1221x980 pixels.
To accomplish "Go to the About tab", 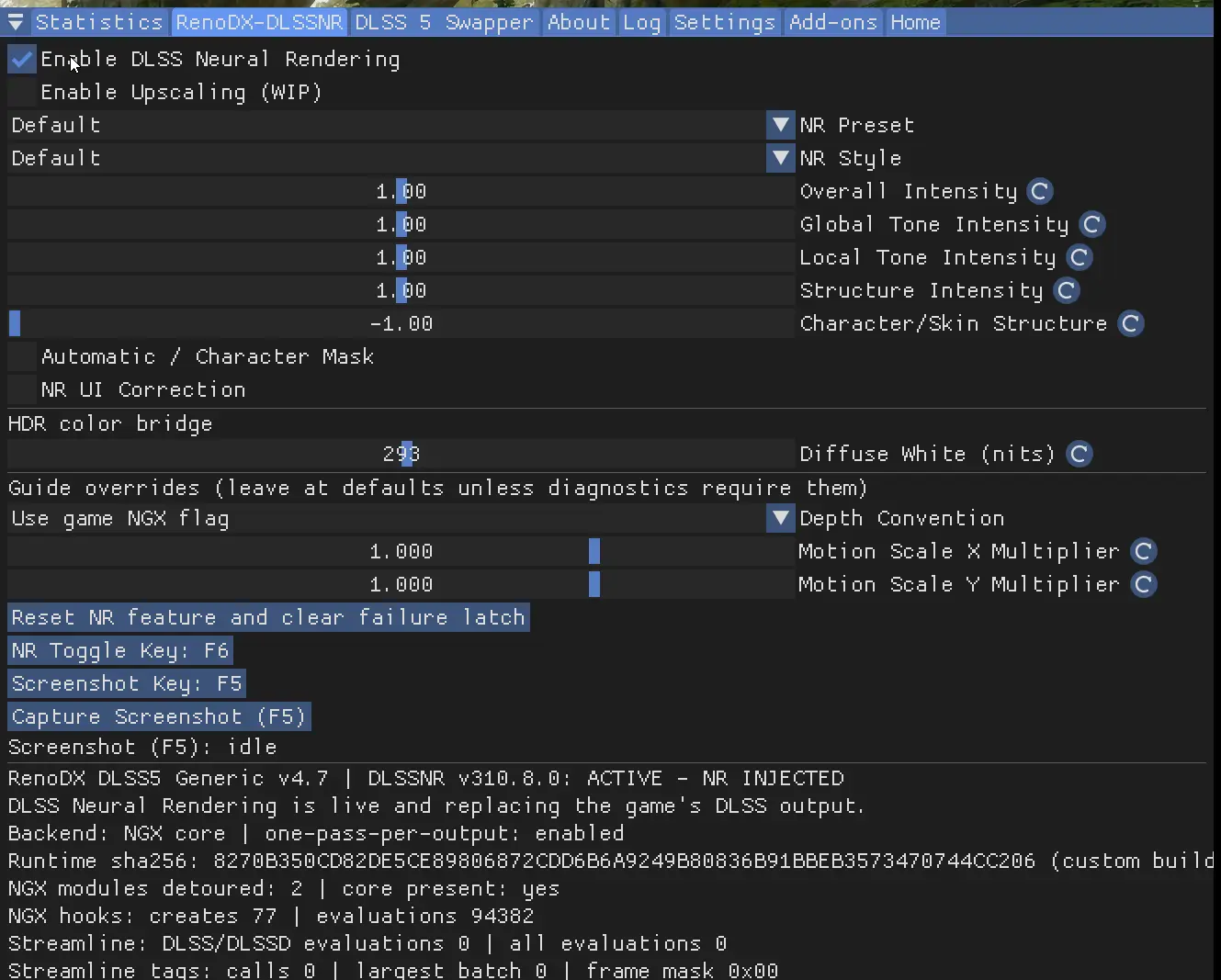I will click(x=579, y=22).
